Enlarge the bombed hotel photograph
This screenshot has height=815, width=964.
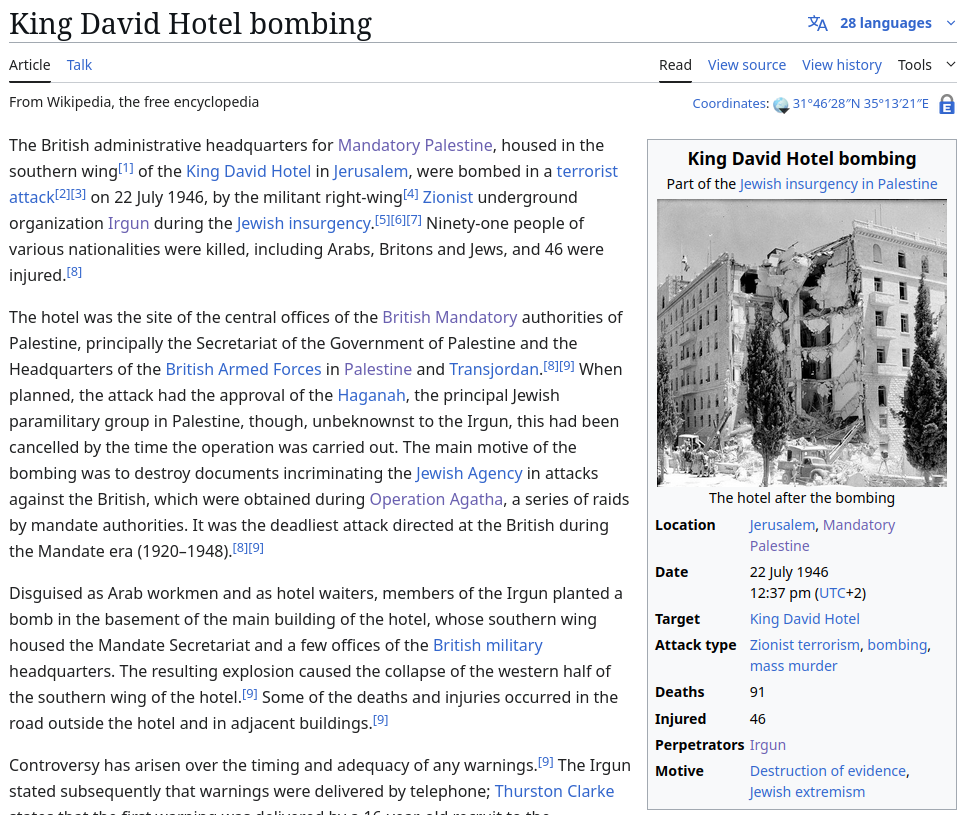[x=802, y=343]
